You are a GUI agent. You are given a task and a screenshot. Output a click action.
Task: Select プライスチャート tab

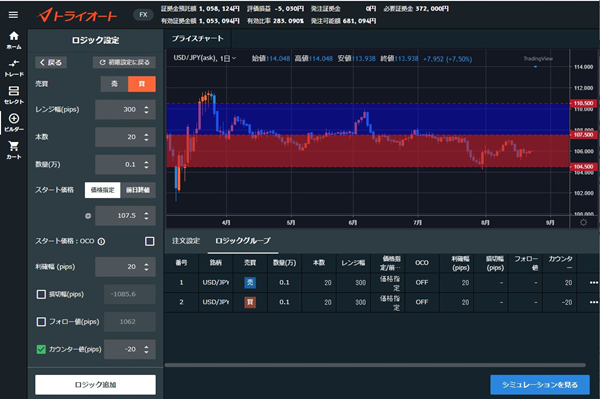[x=197, y=39]
